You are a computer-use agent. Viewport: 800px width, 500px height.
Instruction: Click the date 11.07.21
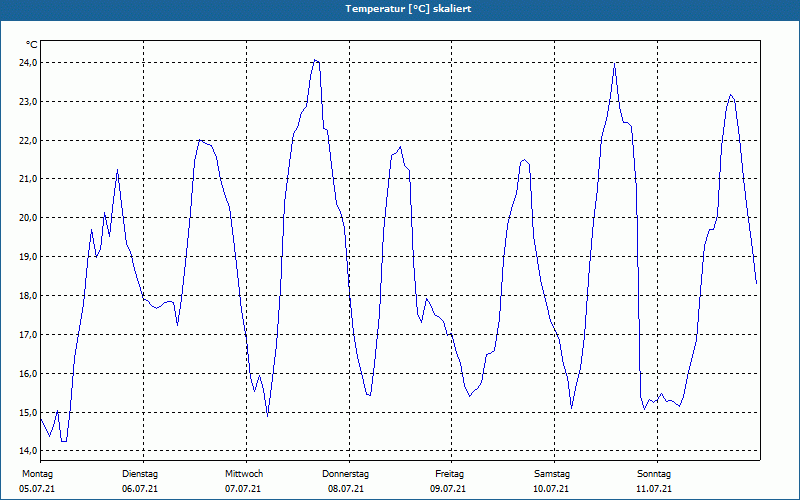coord(654,489)
